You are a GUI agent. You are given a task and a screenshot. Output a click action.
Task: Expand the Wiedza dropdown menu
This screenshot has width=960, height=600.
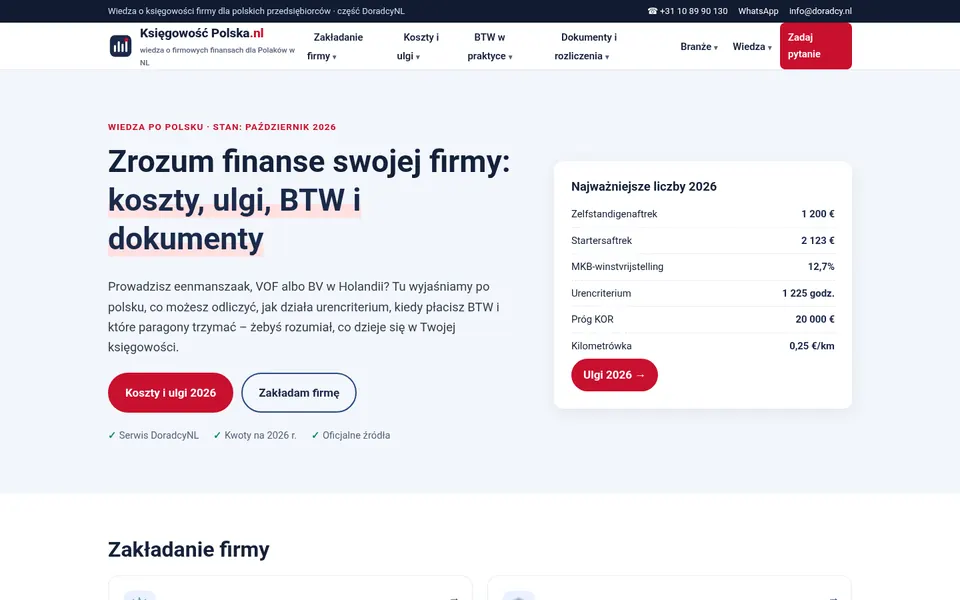752,47
